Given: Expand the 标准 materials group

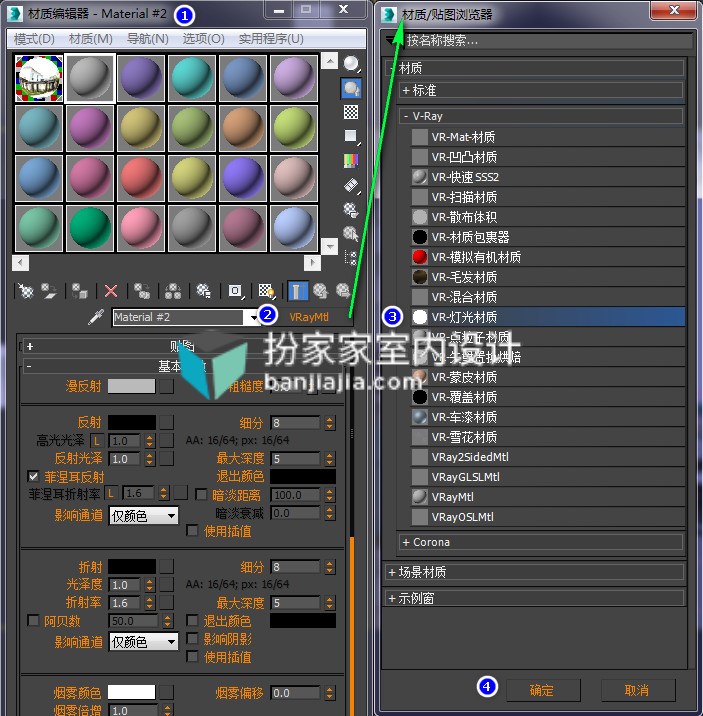Looking at the screenshot, I should (x=541, y=90).
